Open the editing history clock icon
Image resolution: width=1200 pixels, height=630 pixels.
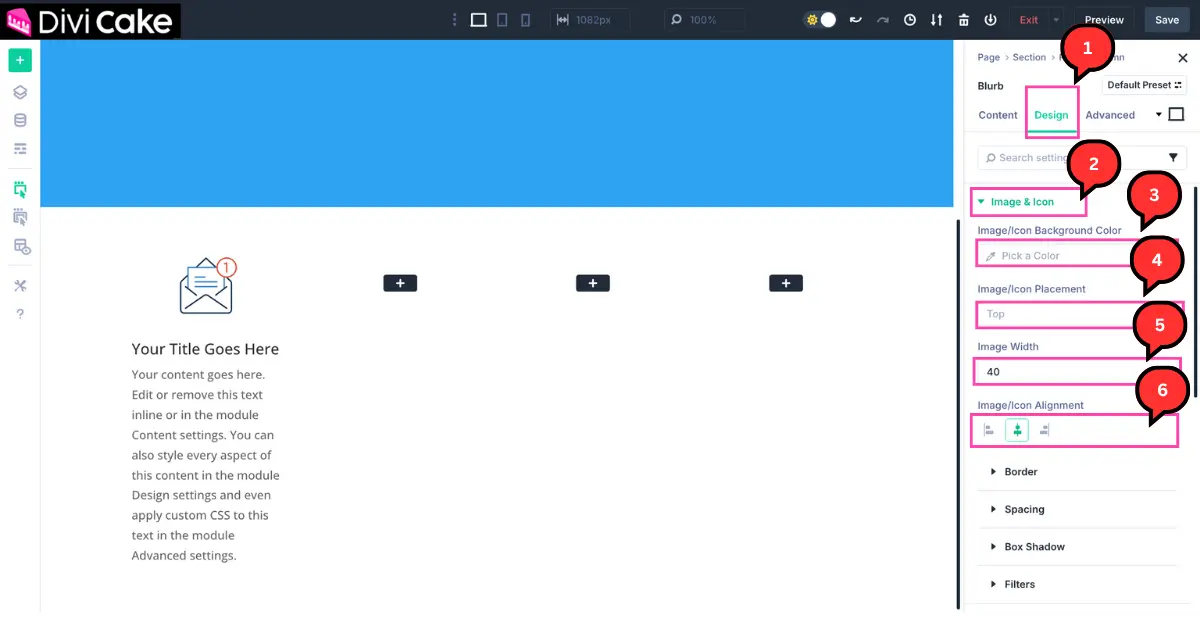click(x=910, y=20)
